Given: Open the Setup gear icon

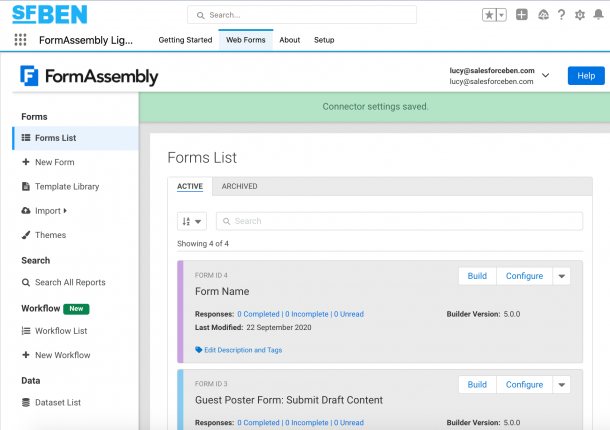Looking at the screenshot, I should click(580, 15).
